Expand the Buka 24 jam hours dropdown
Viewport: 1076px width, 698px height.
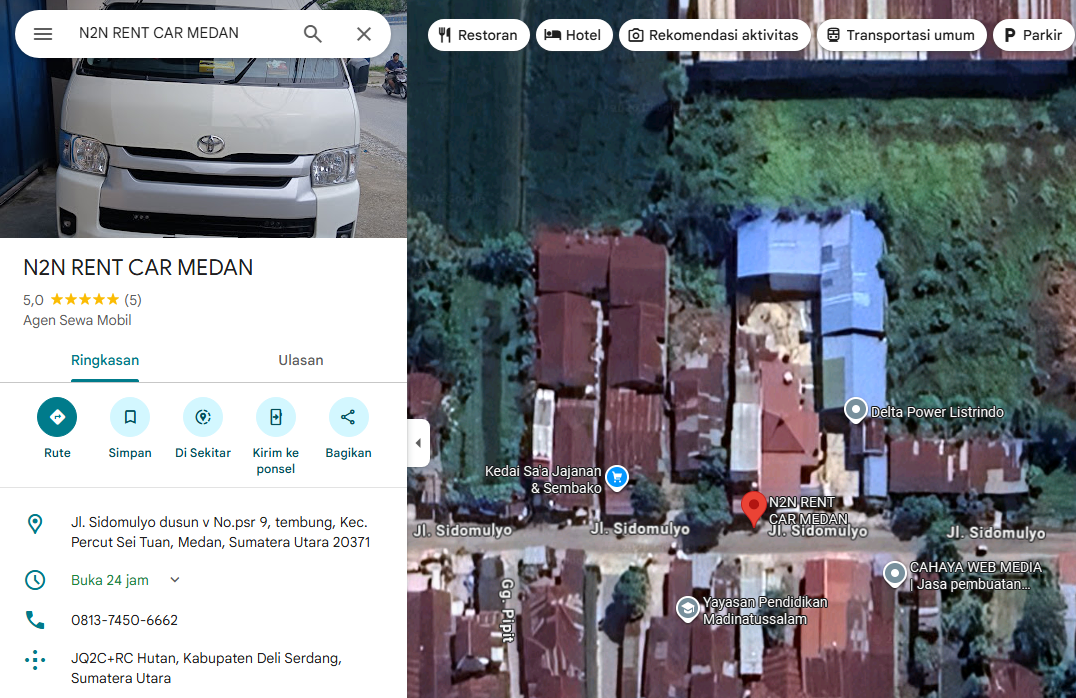pyautogui.click(x=174, y=579)
